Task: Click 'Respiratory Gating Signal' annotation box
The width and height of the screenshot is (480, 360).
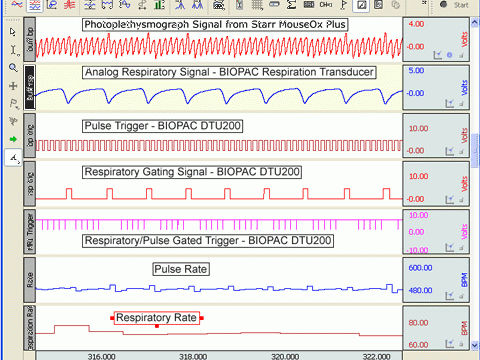Action: 192,172
